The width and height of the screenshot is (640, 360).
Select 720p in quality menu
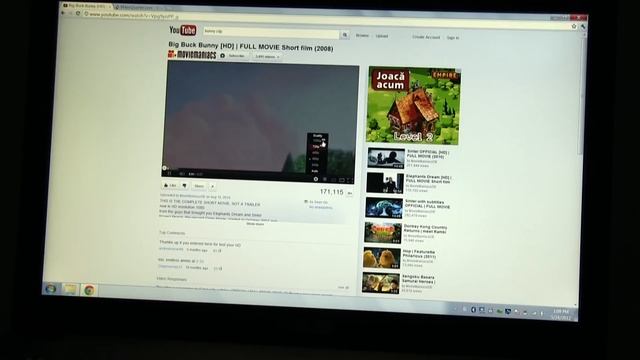click(317, 147)
